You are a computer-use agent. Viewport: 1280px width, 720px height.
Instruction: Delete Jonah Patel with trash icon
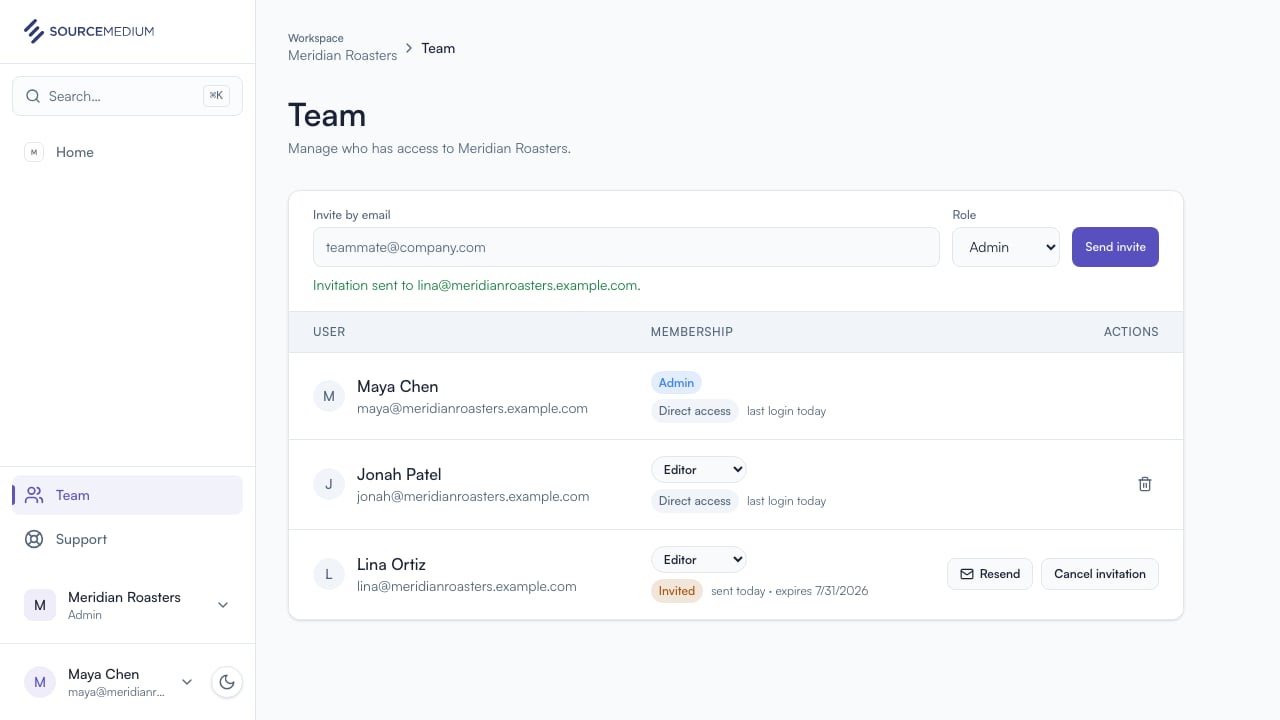click(1145, 484)
